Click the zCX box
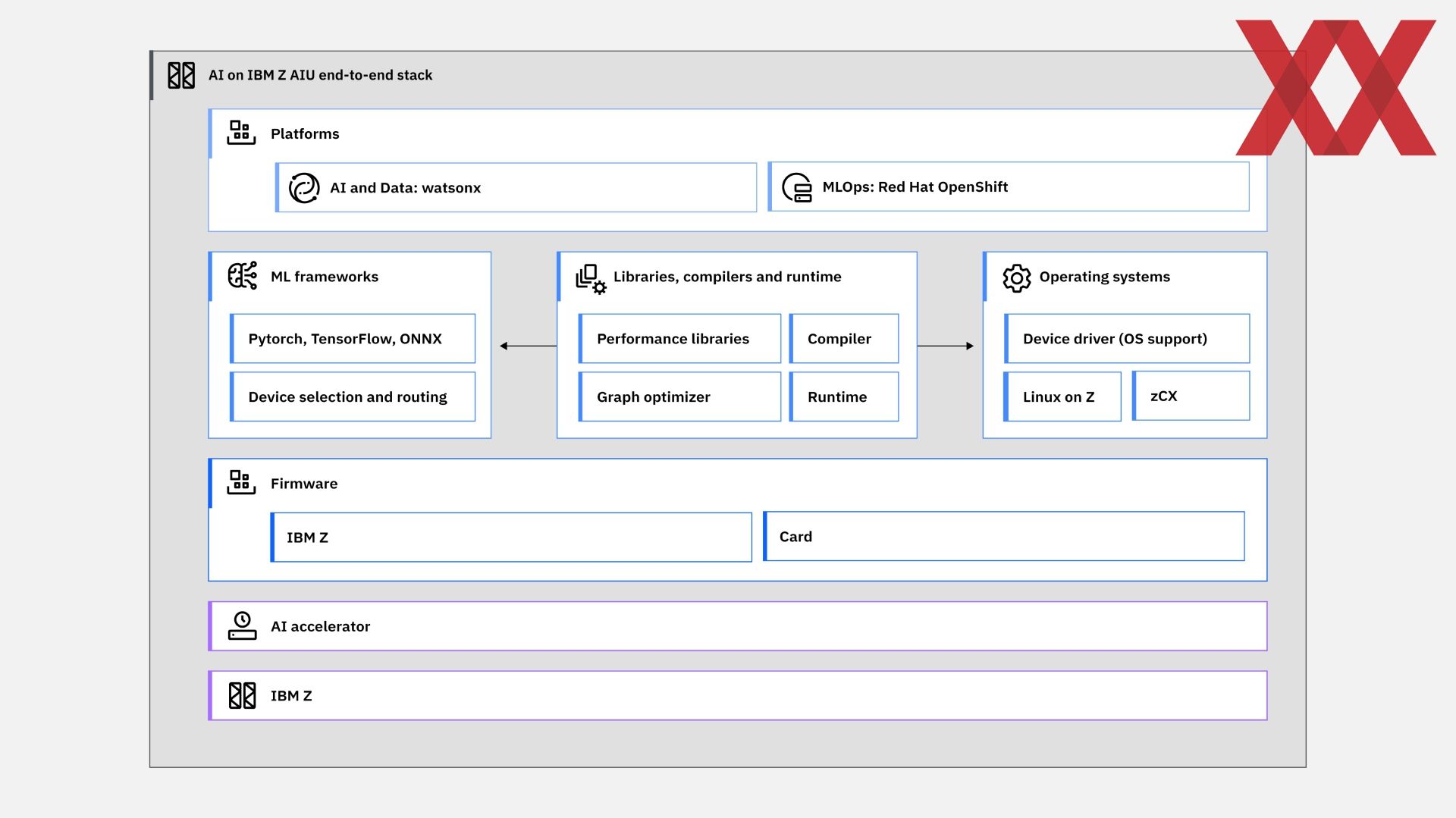The height and width of the screenshot is (818, 1456). click(1191, 396)
